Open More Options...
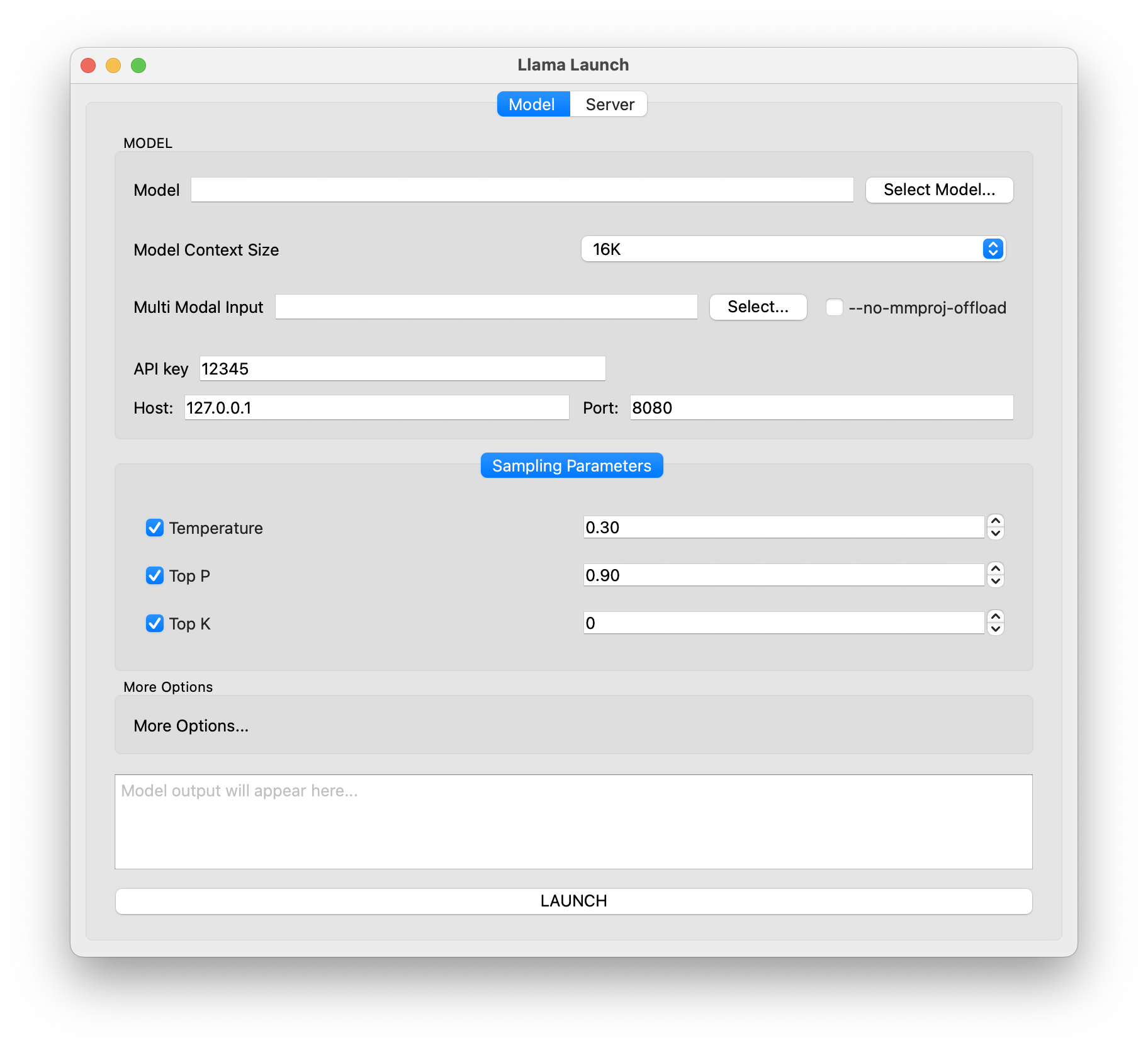The height and width of the screenshot is (1050, 1148). tap(191, 725)
